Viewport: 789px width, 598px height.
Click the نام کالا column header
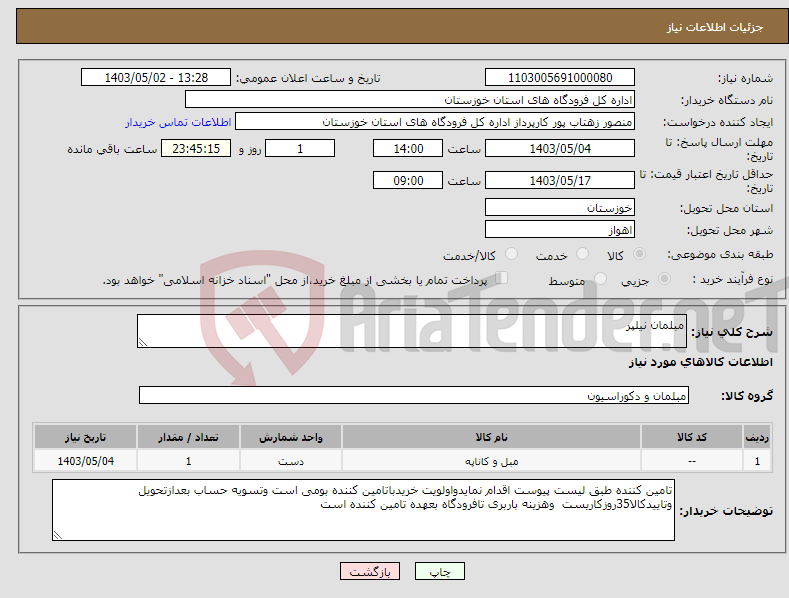[x=491, y=437]
